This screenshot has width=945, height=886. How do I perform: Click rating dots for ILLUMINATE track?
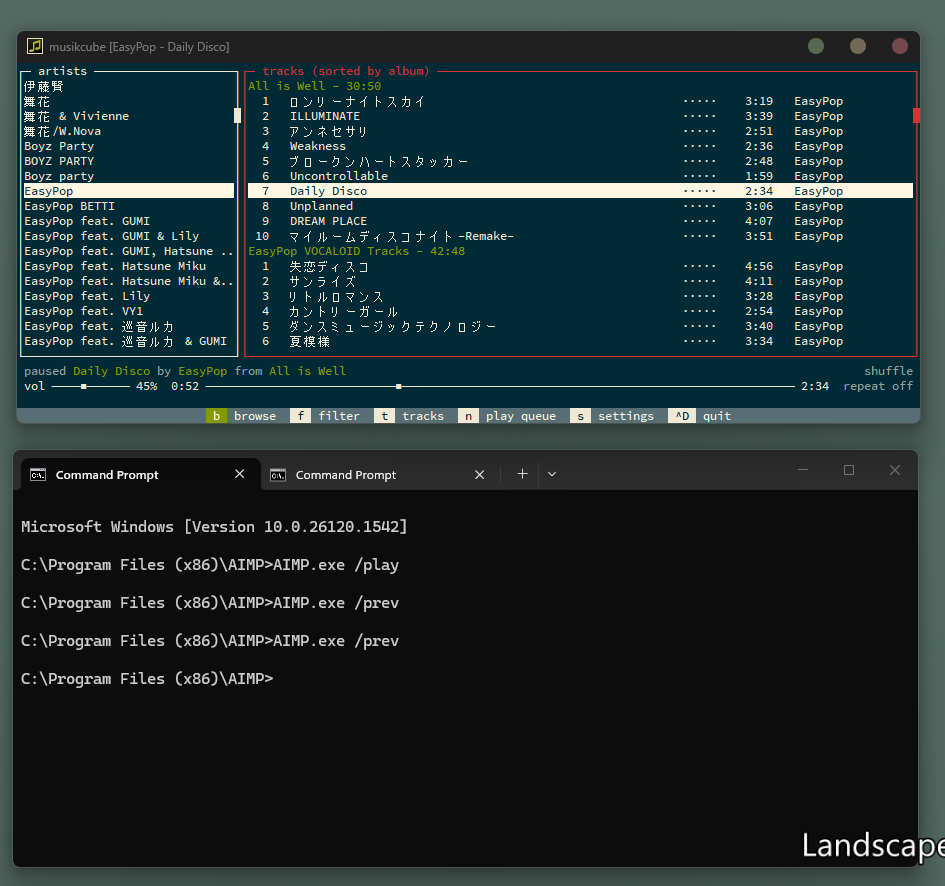pos(700,116)
